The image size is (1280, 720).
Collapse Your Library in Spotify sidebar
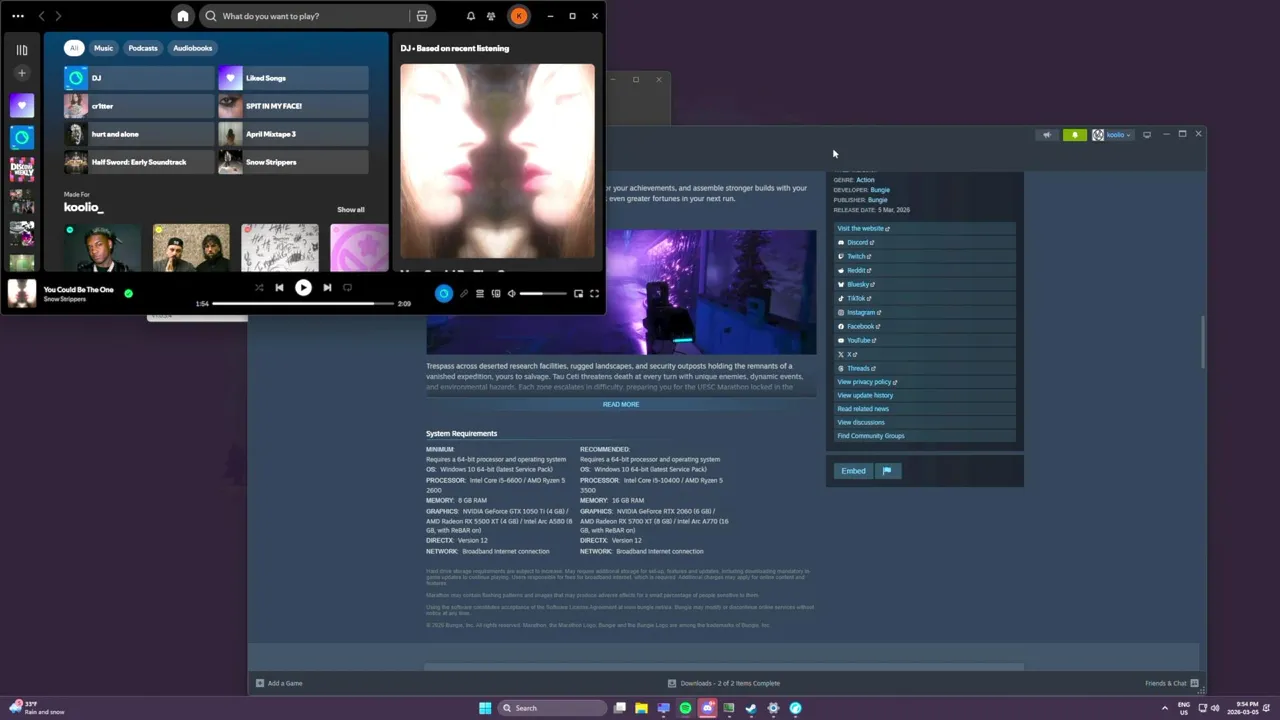[x=22, y=49]
